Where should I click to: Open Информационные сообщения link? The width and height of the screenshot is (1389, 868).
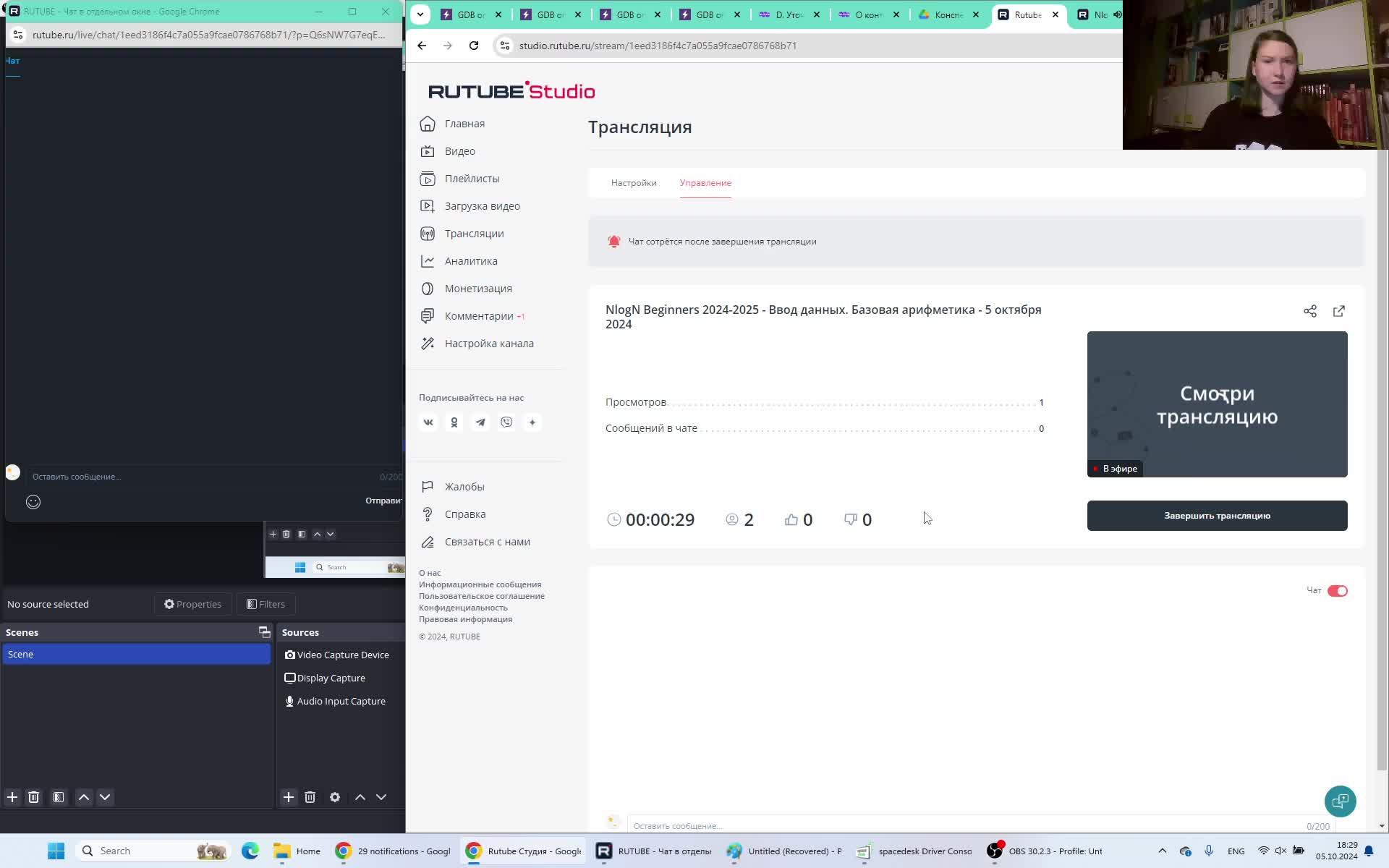pyautogui.click(x=480, y=584)
